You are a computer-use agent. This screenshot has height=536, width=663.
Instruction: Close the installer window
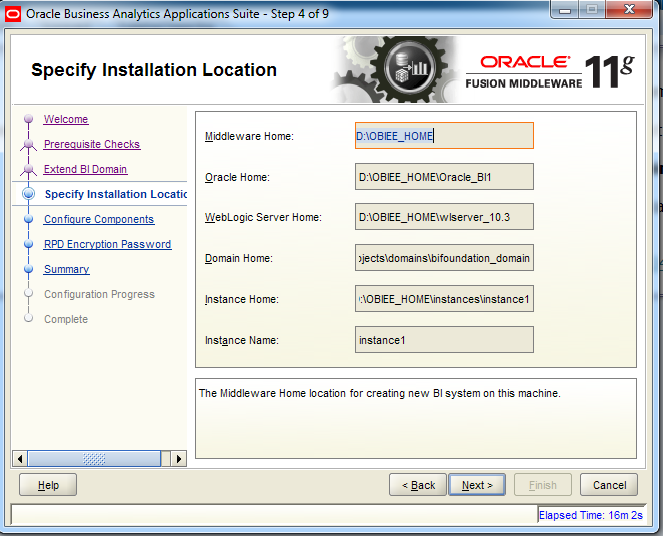pyautogui.click(x=629, y=9)
